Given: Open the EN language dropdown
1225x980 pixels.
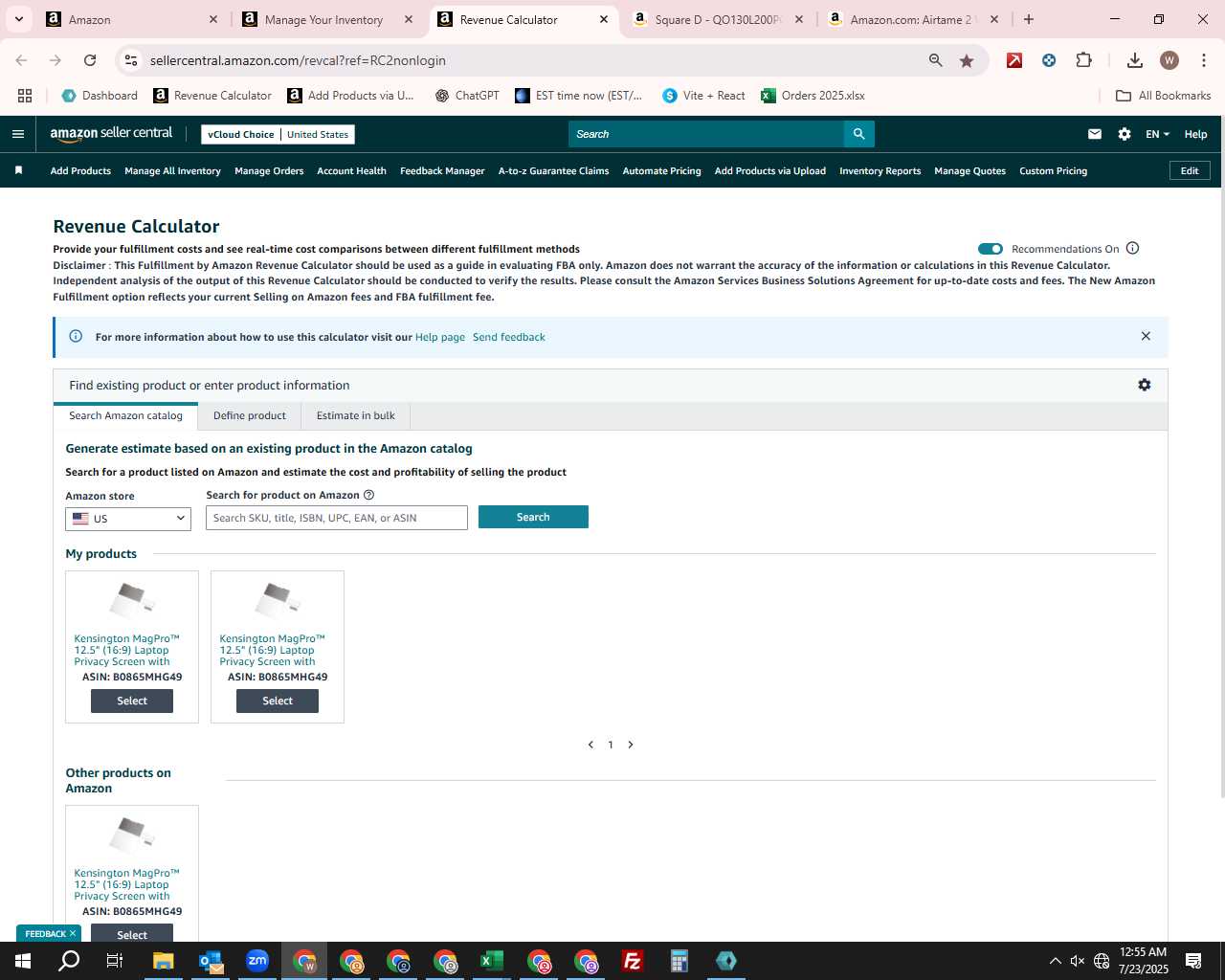Looking at the screenshot, I should [1157, 134].
